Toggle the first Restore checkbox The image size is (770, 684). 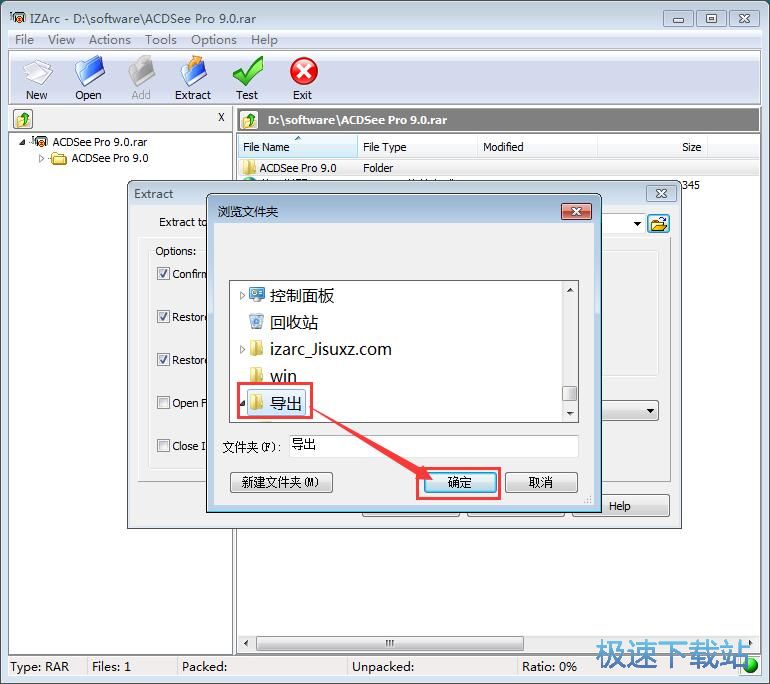[x=164, y=317]
